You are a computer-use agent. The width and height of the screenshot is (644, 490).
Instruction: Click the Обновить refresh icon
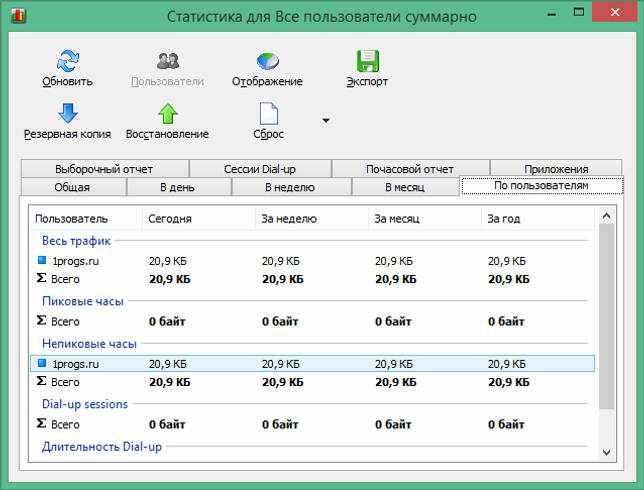pyautogui.click(x=68, y=61)
